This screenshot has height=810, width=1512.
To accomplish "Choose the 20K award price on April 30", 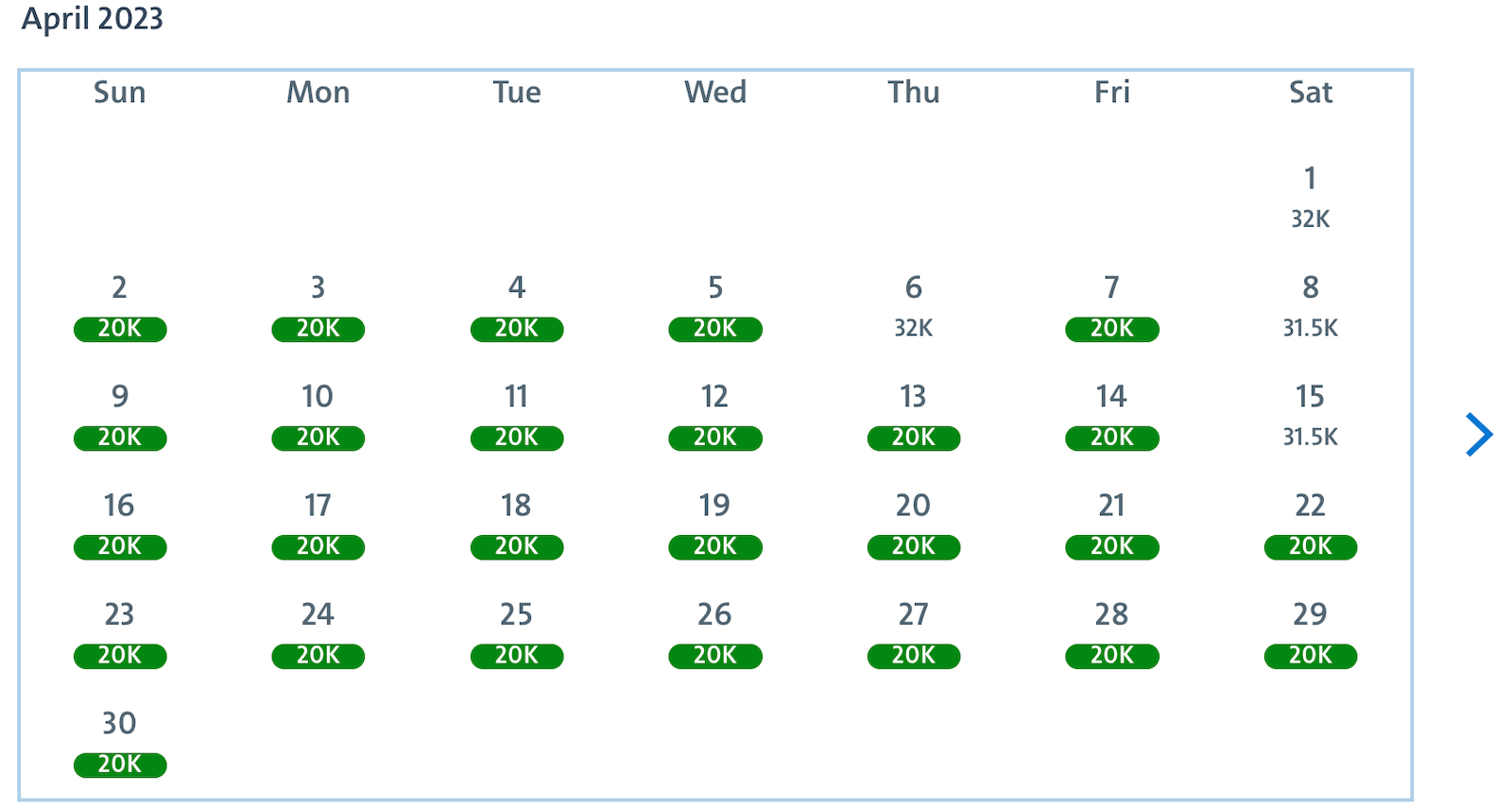I will [x=119, y=764].
